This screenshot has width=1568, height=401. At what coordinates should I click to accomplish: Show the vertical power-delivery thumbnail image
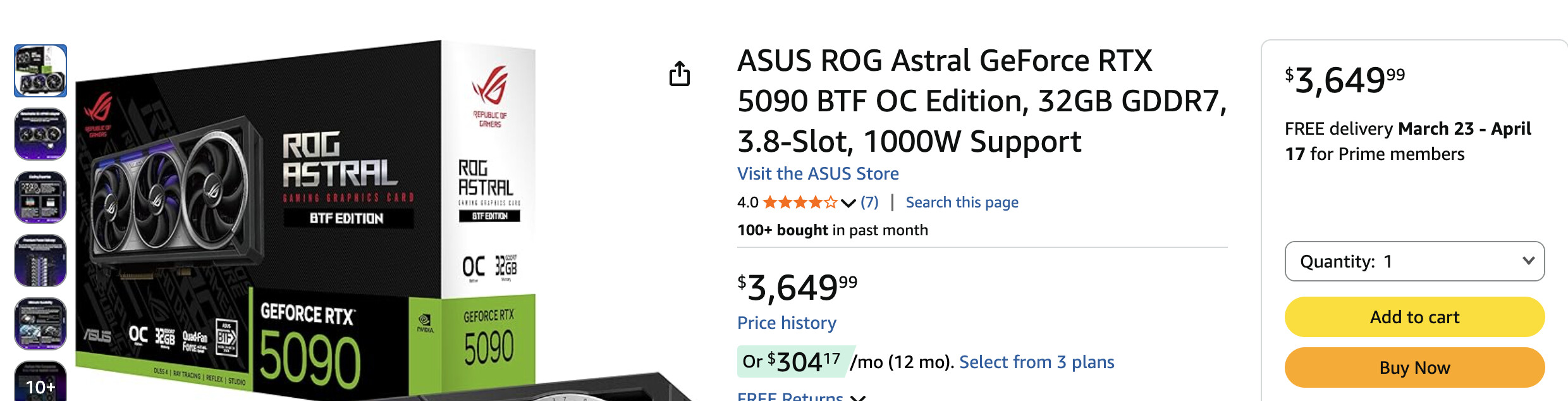point(40,261)
